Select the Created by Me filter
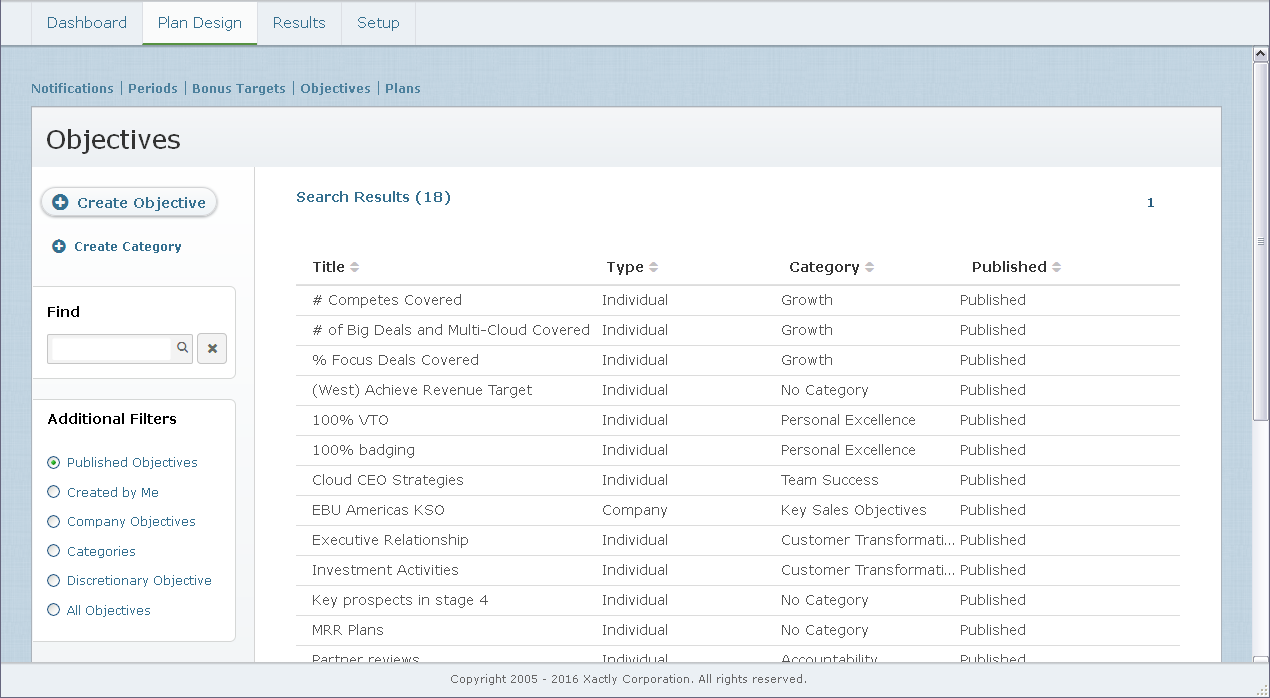This screenshot has height=698, width=1270. [x=54, y=492]
